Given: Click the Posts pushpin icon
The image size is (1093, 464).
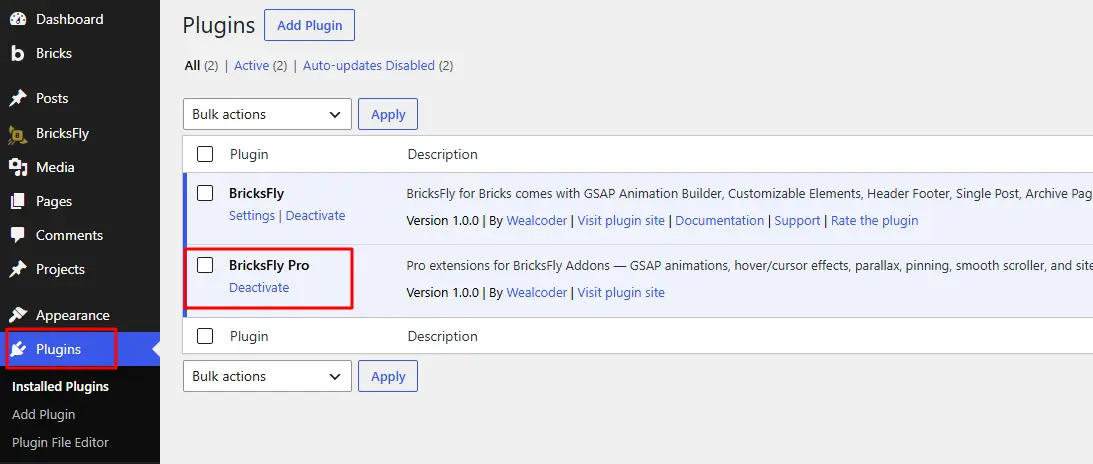Looking at the screenshot, I should [18, 98].
